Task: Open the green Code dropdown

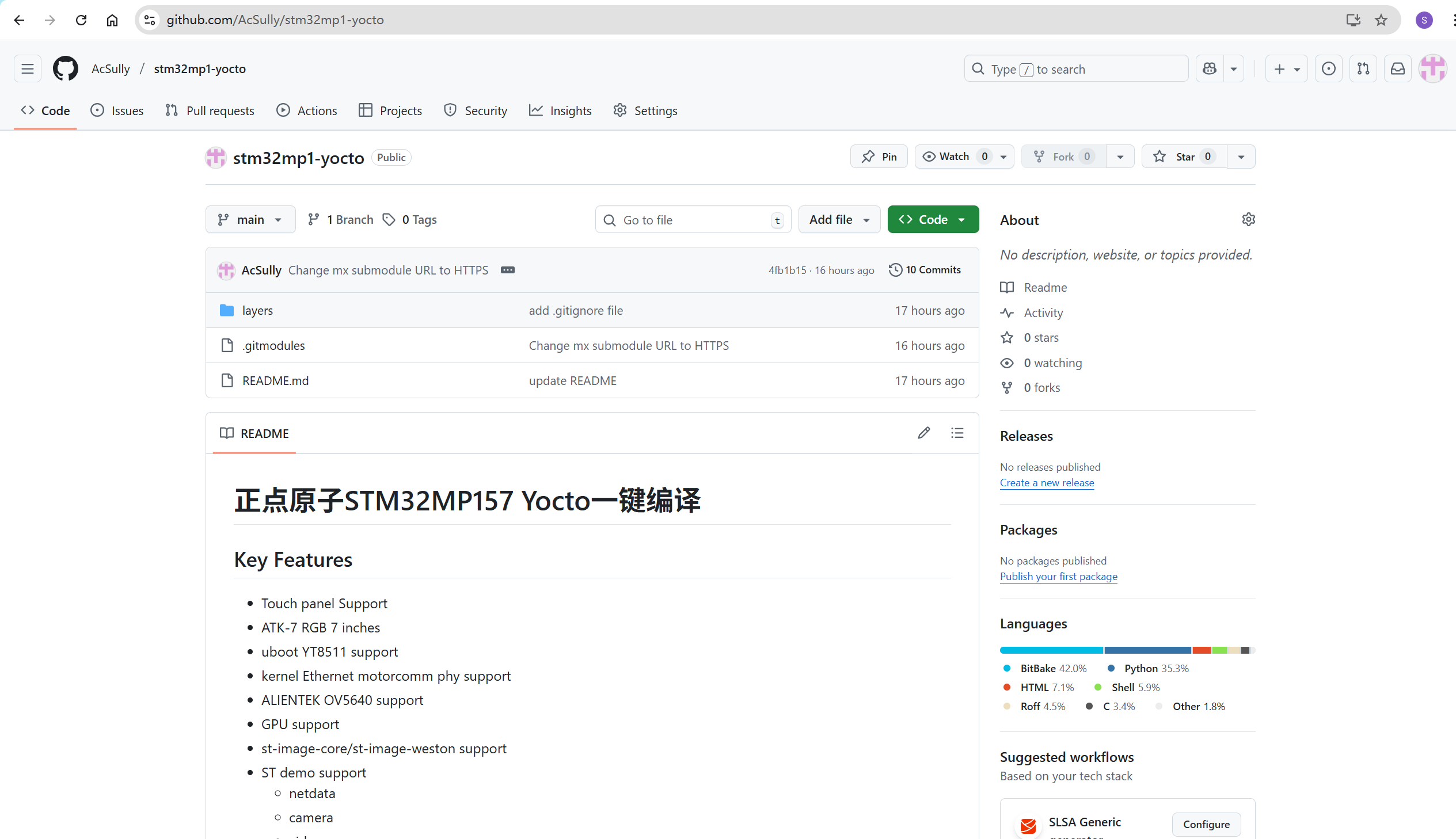Action: click(x=933, y=220)
